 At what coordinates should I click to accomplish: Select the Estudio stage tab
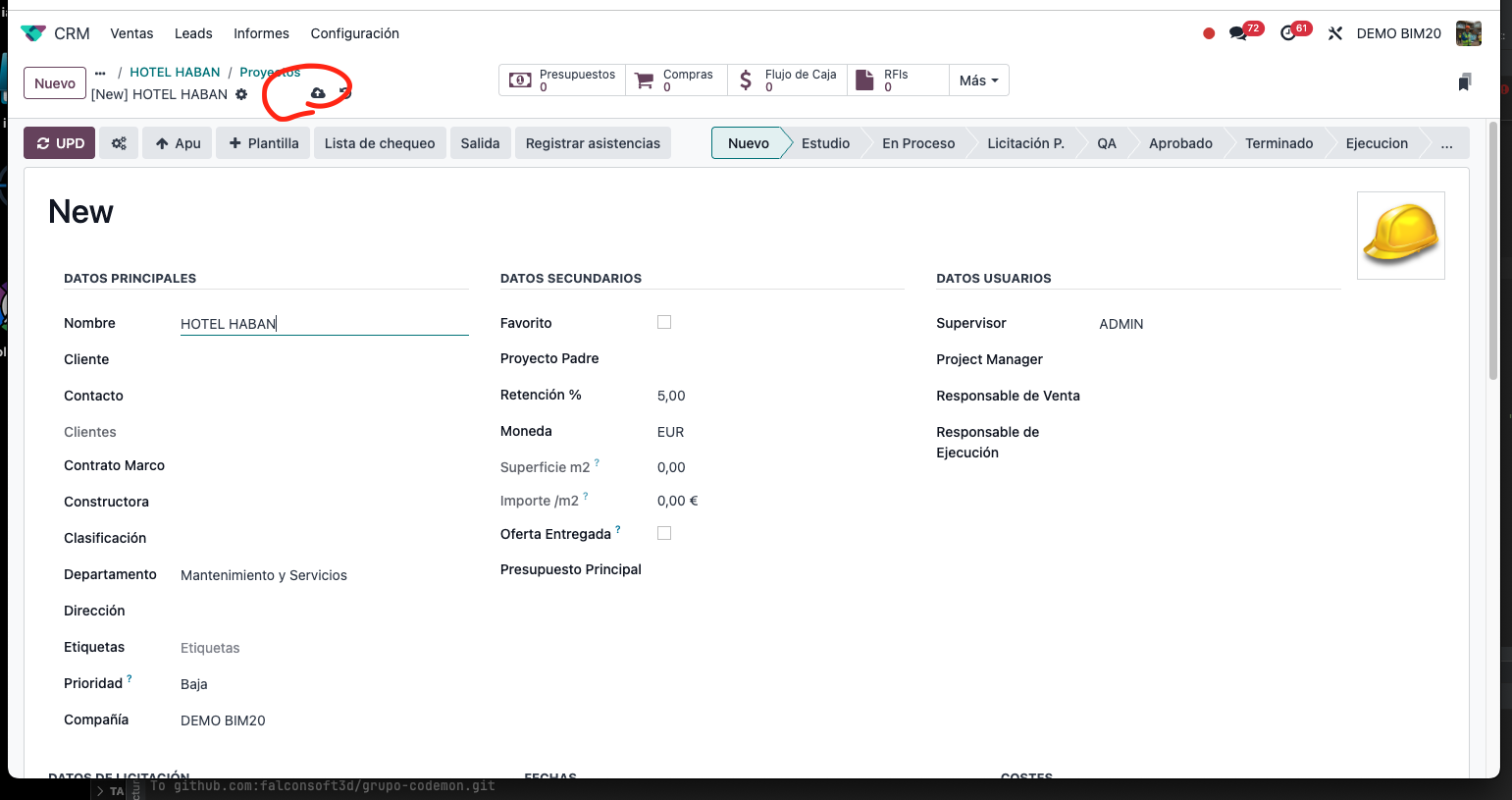click(825, 143)
